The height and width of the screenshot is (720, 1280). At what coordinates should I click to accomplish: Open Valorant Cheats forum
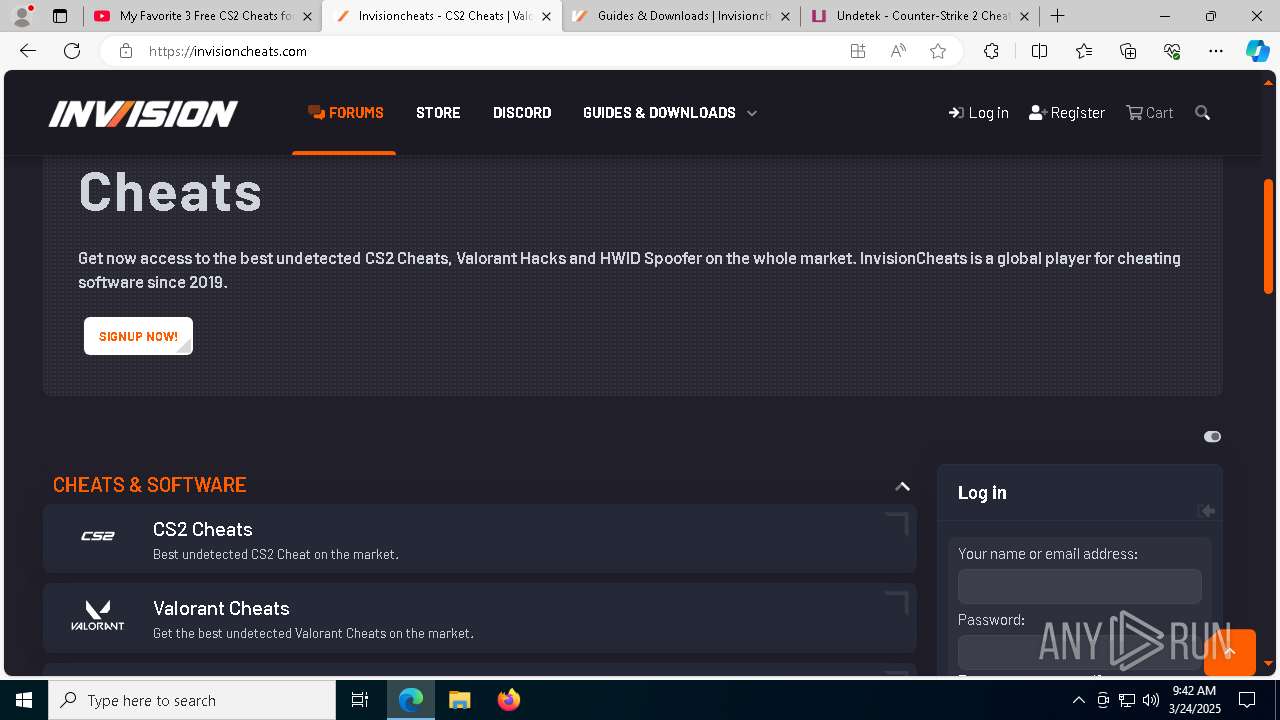tap(221, 608)
